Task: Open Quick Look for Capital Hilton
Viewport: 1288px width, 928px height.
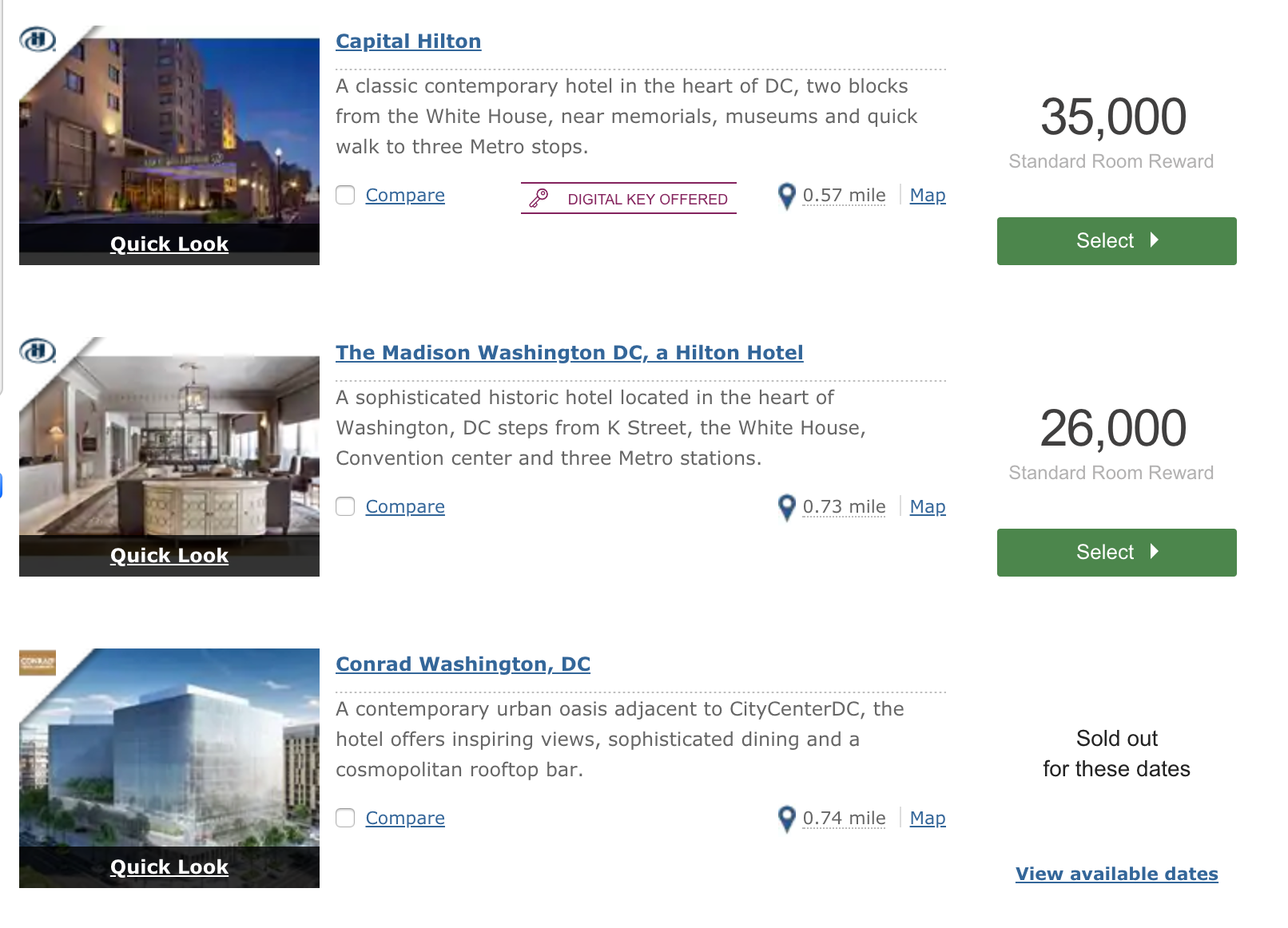Action: pos(169,244)
